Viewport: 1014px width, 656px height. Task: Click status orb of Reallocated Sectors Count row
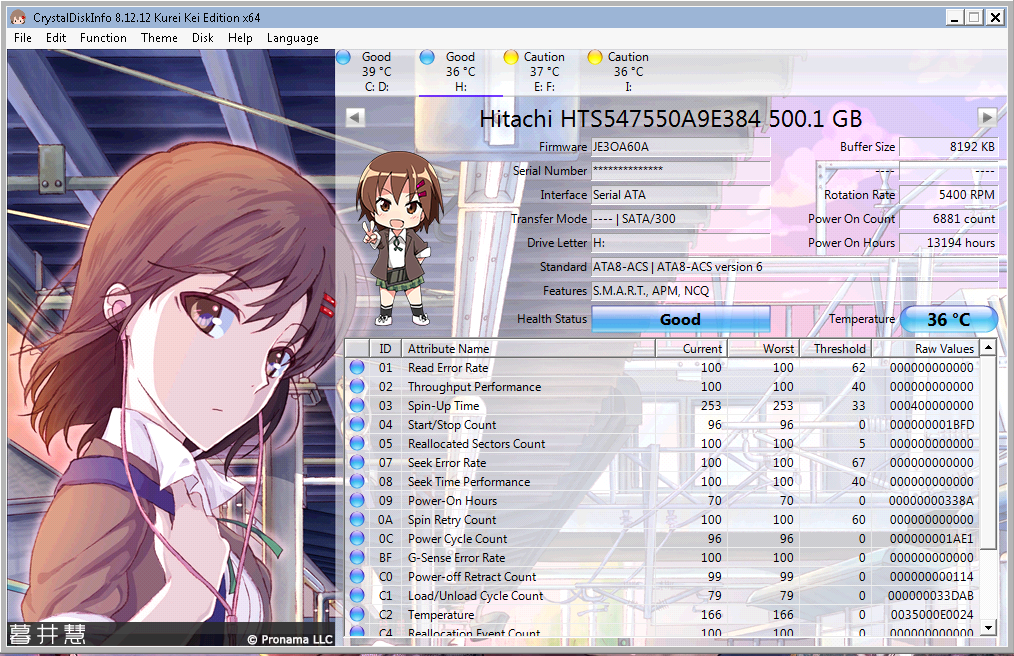[357, 443]
